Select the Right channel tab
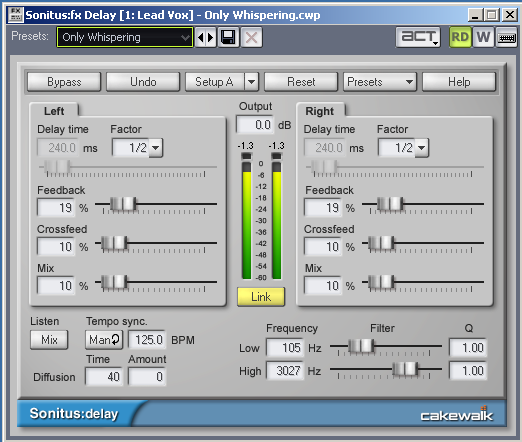Image resolution: width=522 pixels, height=442 pixels. [x=320, y=111]
